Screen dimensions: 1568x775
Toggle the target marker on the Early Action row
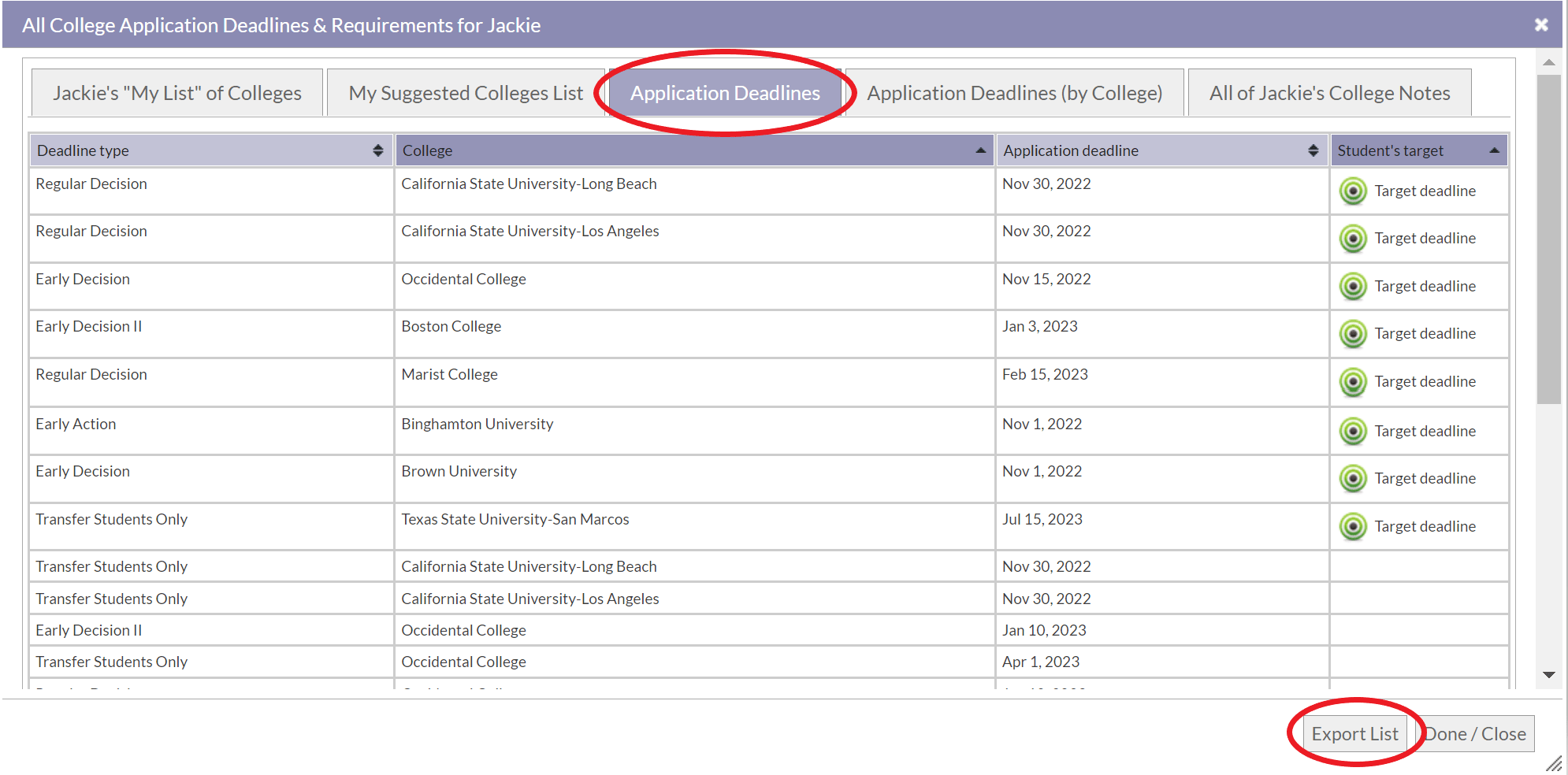tap(1352, 431)
